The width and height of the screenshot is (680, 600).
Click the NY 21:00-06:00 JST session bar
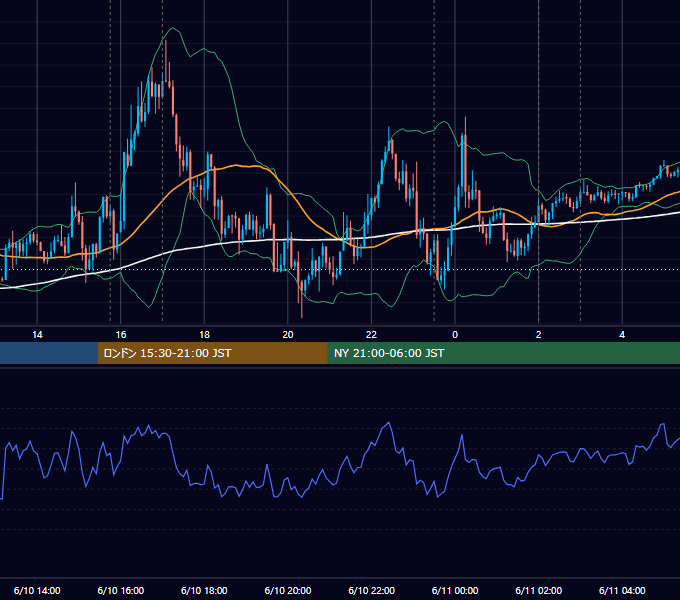[503, 353]
